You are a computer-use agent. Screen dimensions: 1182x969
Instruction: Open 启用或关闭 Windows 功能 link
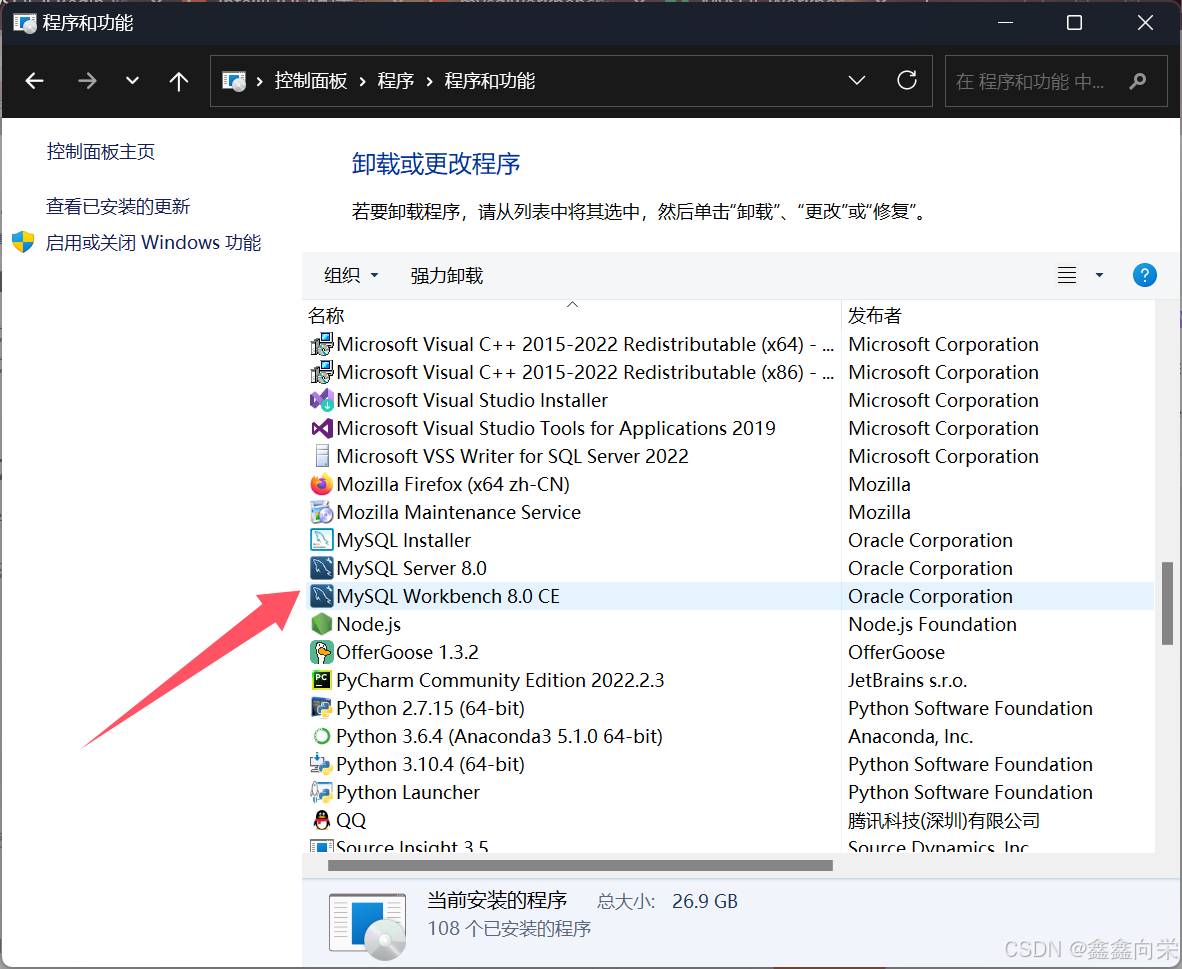[153, 243]
